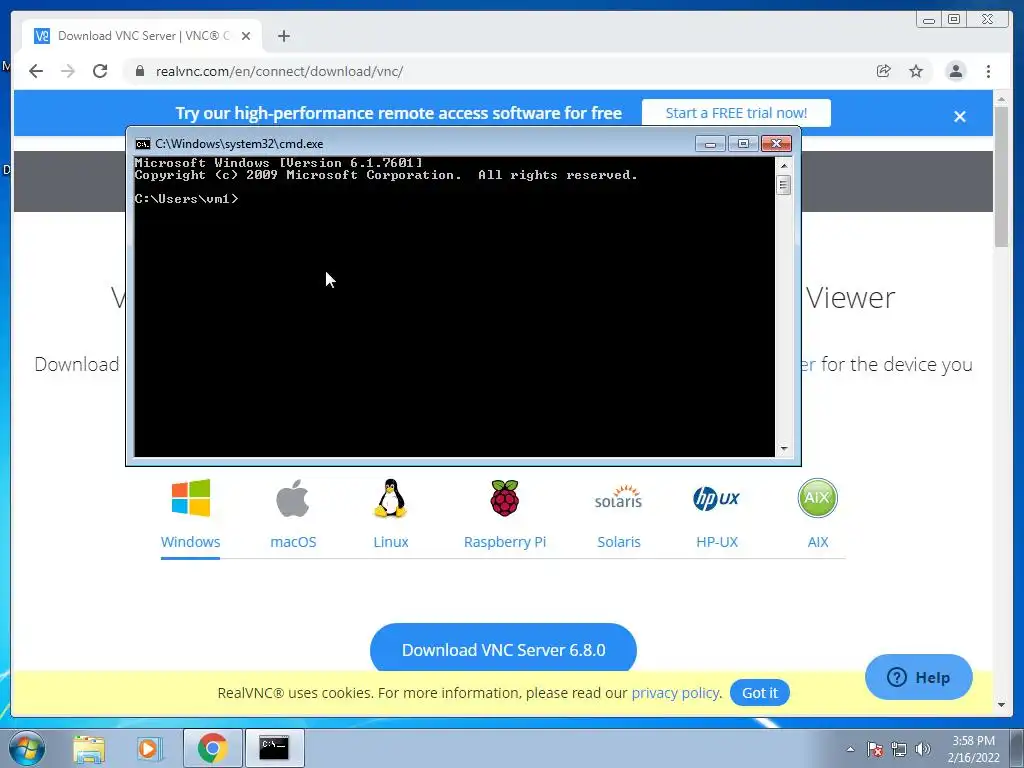Click the lock icon in address bar
The height and width of the screenshot is (768, 1024).
(139, 71)
